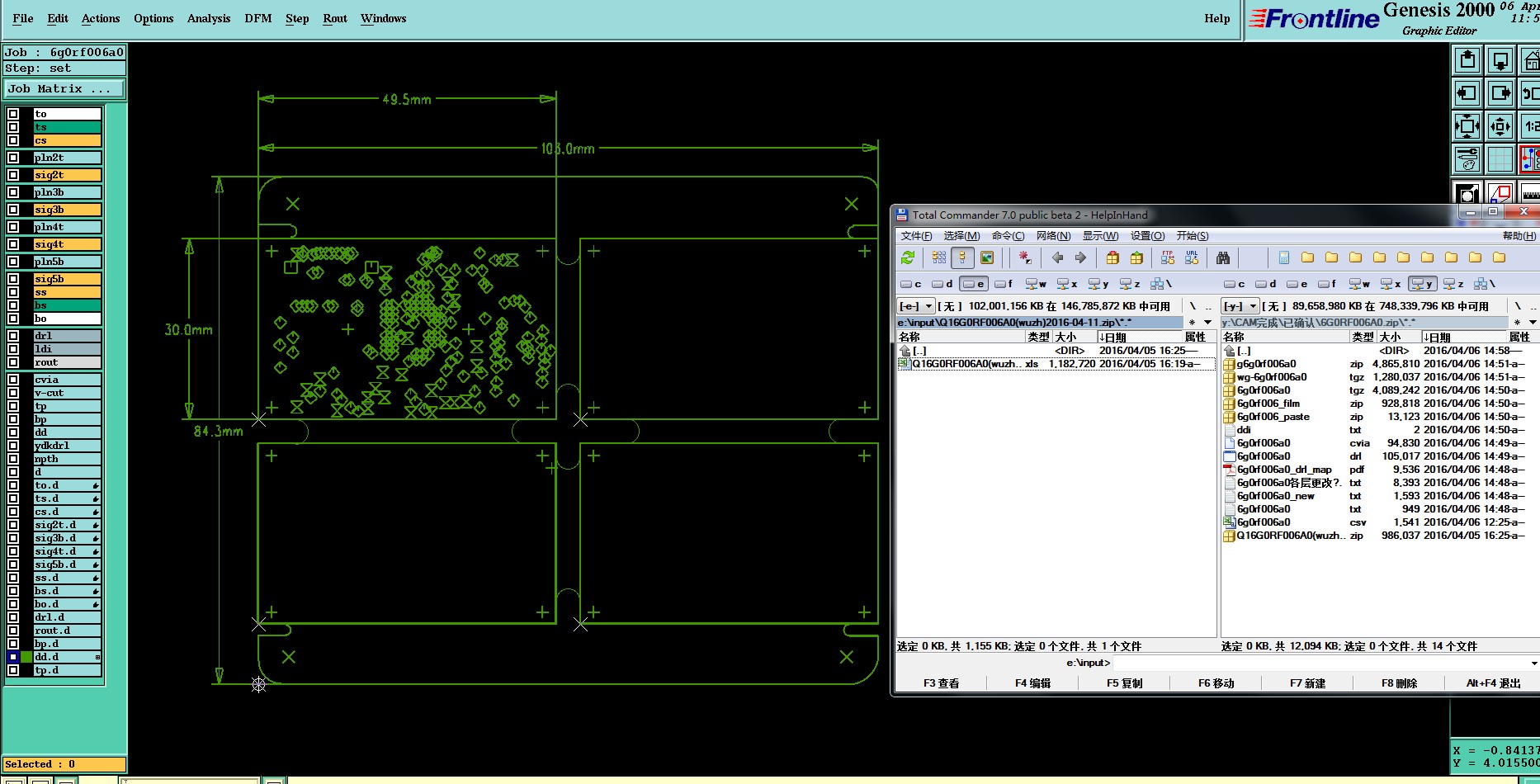Click the F7 新建 button
Screen dimensions: 1540x784
pyautogui.click(x=1308, y=683)
